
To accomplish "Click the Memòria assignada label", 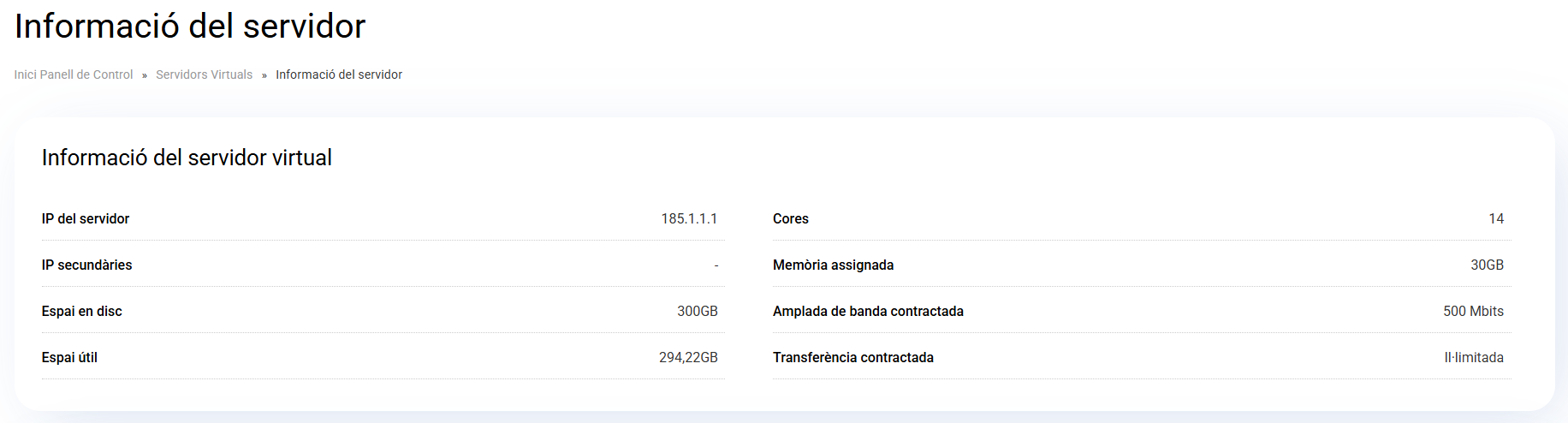I will 833,265.
